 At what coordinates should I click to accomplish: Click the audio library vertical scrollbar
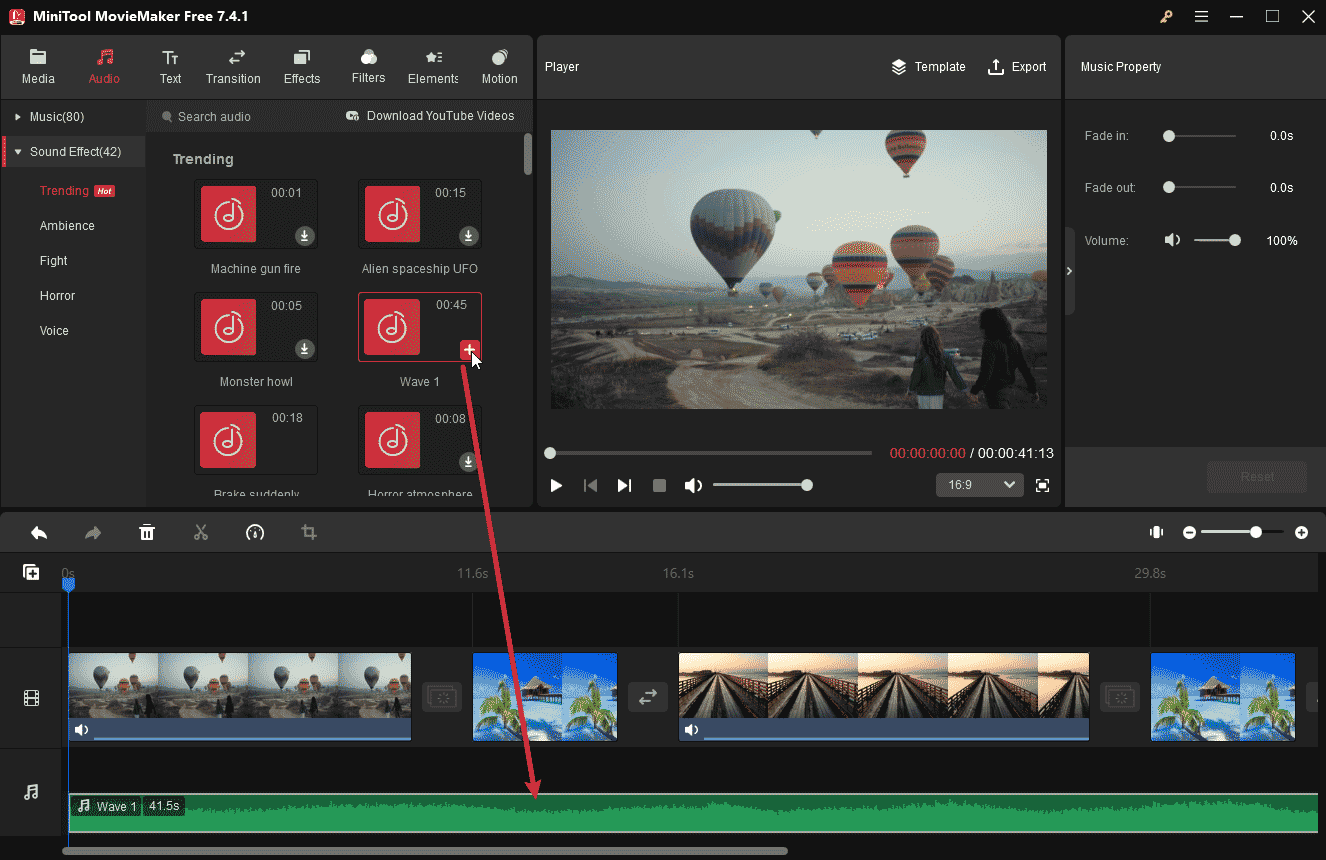tap(528, 153)
